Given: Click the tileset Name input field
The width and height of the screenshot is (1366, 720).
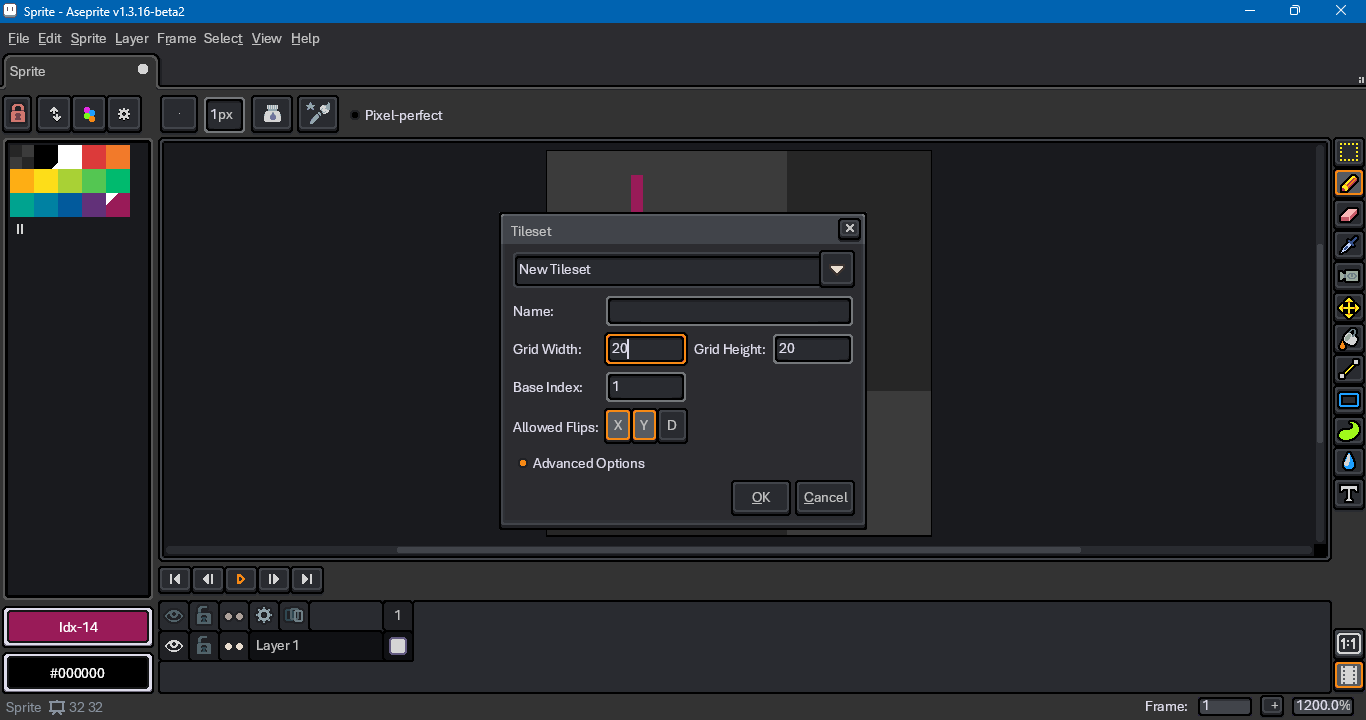Looking at the screenshot, I should pyautogui.click(x=729, y=311).
